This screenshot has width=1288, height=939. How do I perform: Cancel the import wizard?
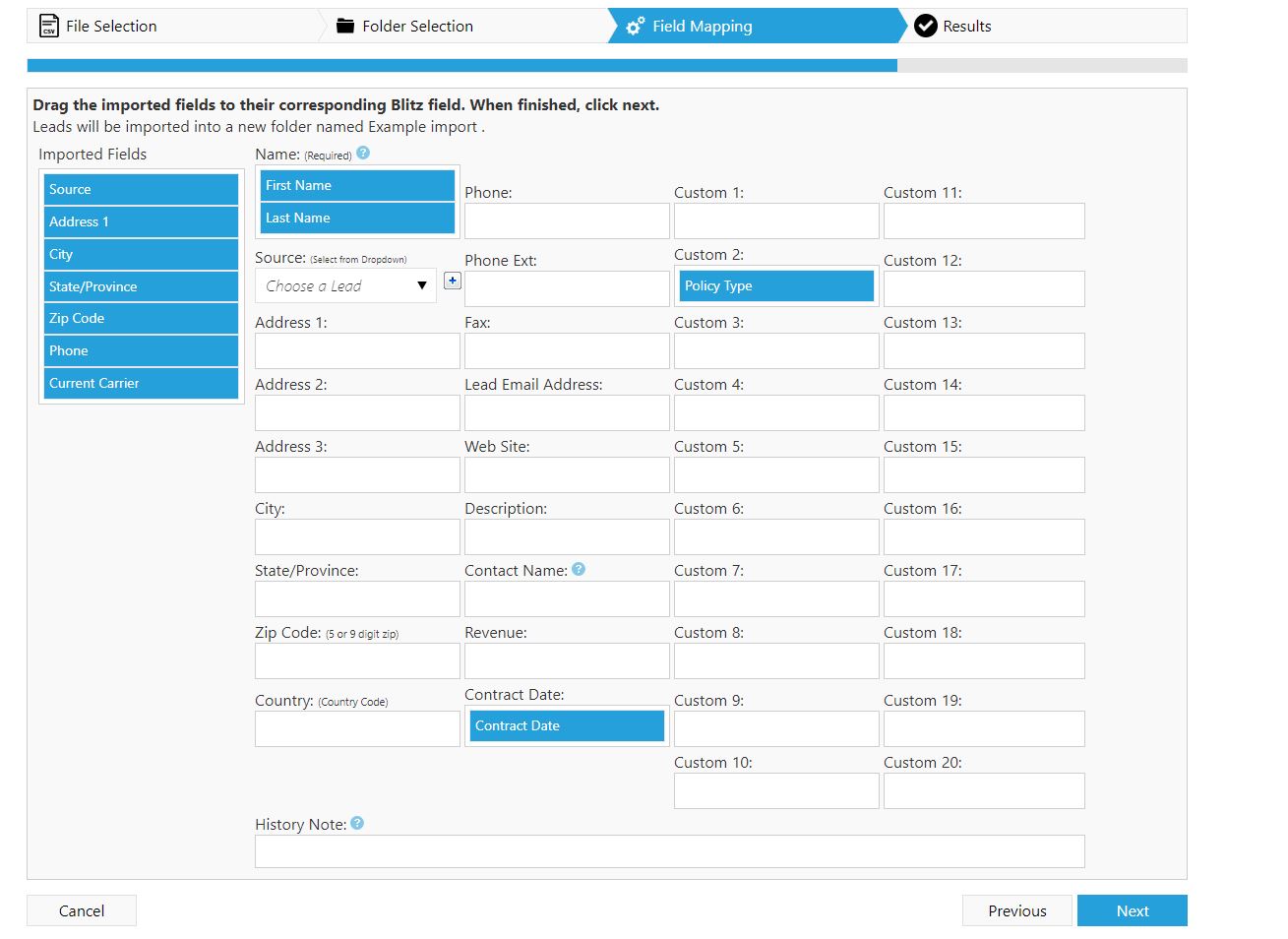pyautogui.click(x=82, y=910)
